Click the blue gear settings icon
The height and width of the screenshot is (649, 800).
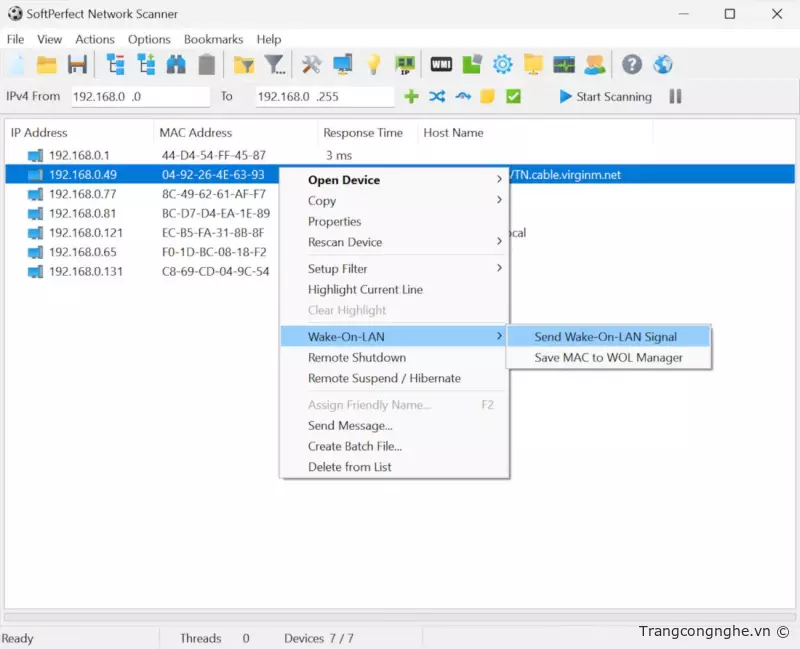pyautogui.click(x=502, y=65)
